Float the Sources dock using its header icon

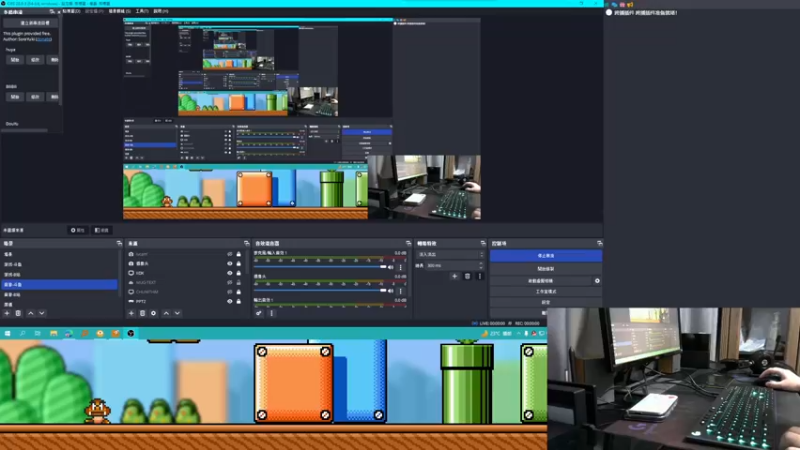[246, 243]
